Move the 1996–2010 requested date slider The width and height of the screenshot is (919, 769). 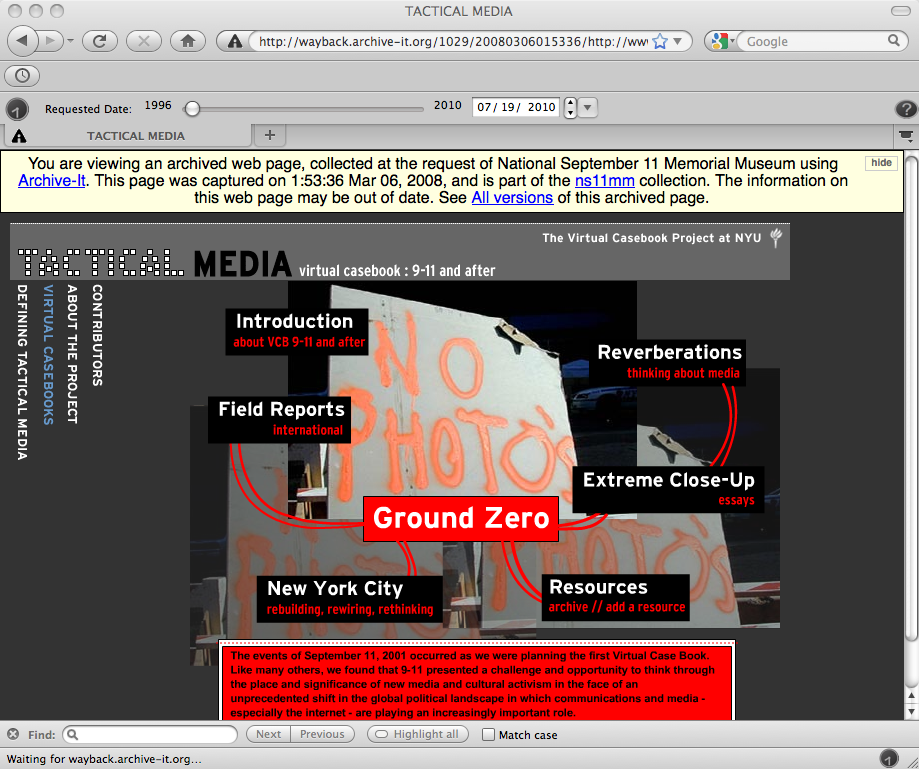[x=192, y=109]
